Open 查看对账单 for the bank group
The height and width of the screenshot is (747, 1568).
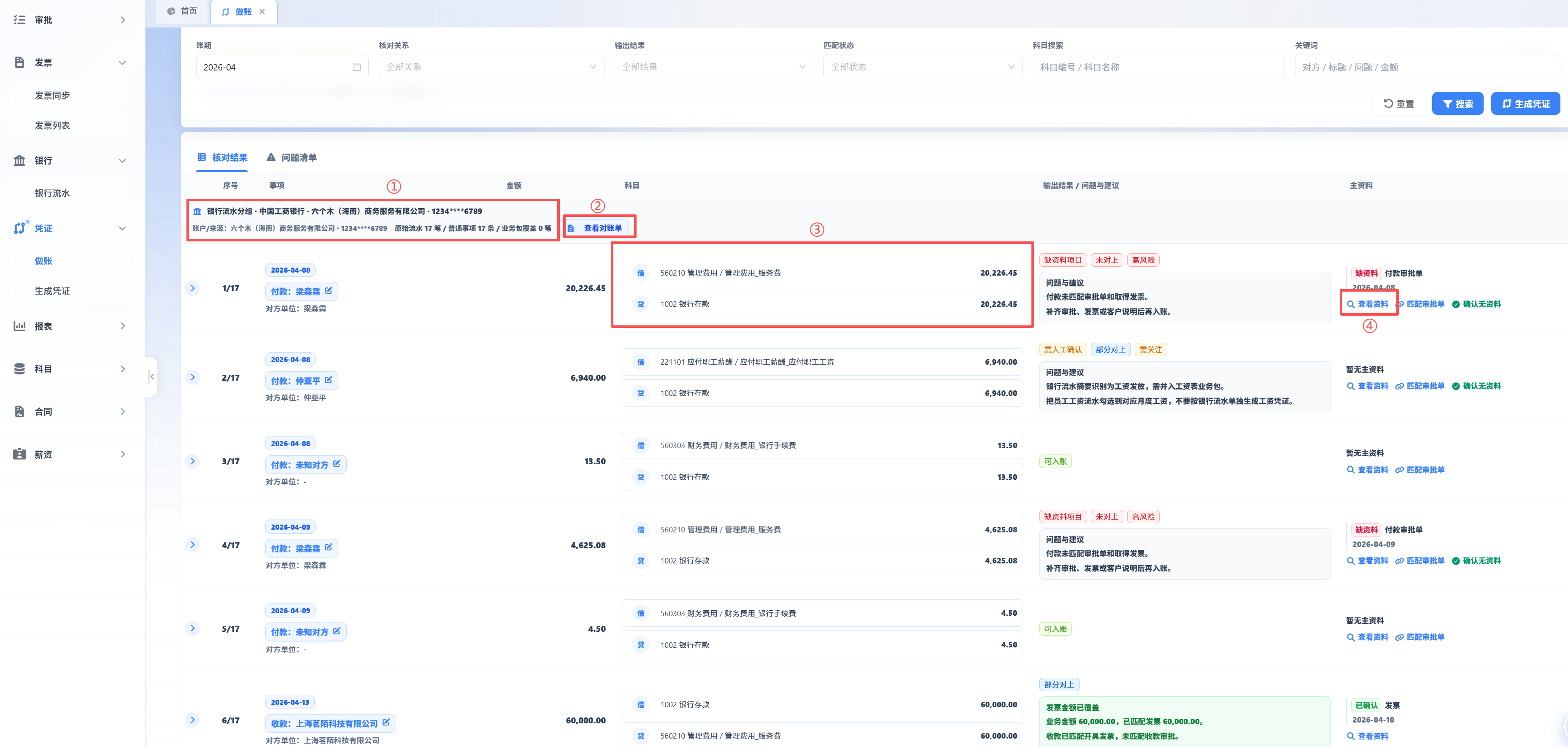pyautogui.click(x=596, y=228)
